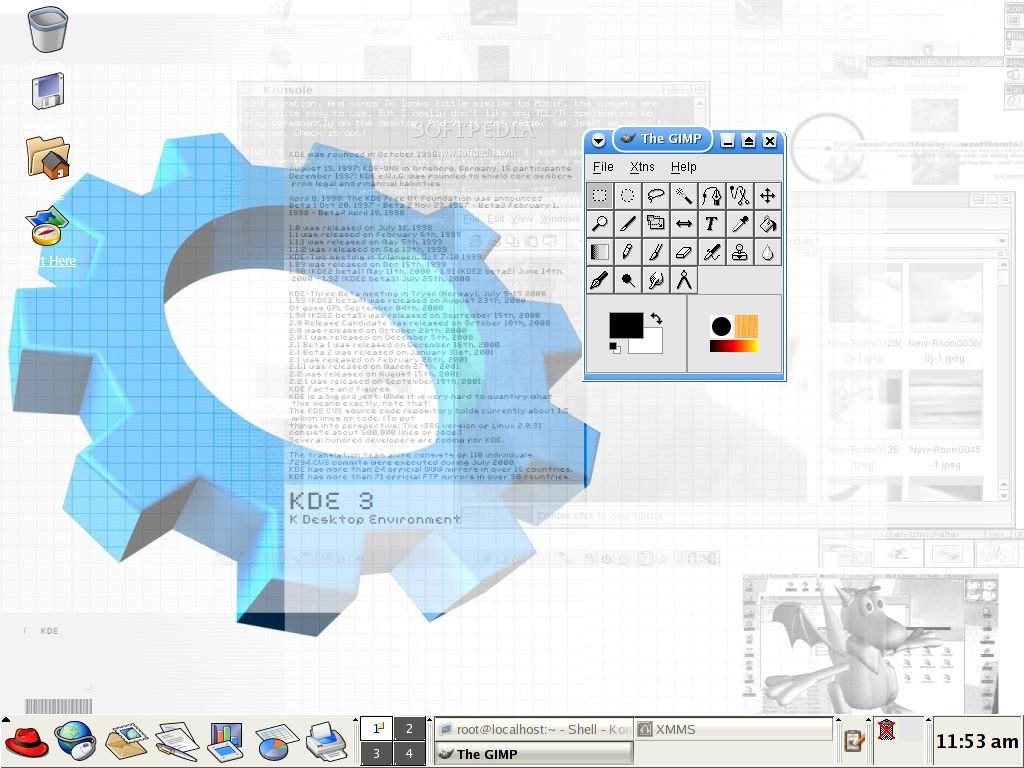Select the Bucket Fill tool

tap(768, 223)
